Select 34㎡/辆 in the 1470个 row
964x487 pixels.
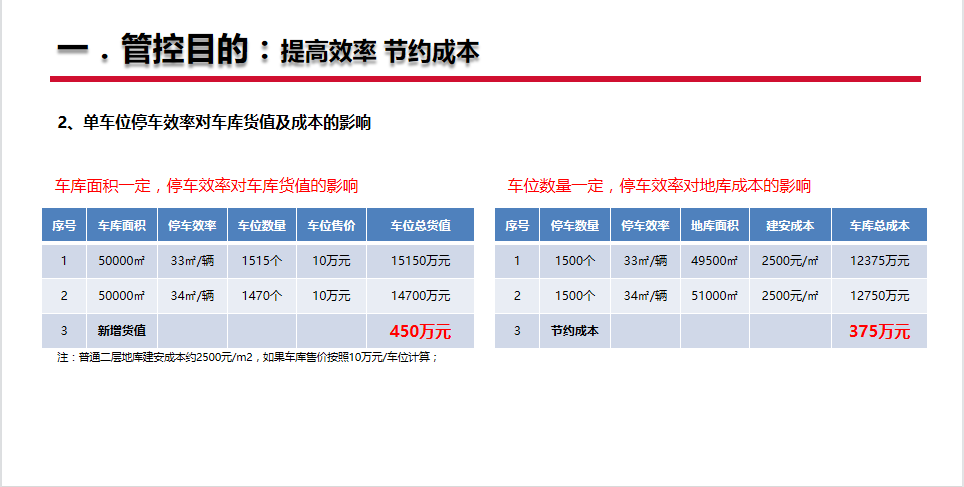pos(192,296)
